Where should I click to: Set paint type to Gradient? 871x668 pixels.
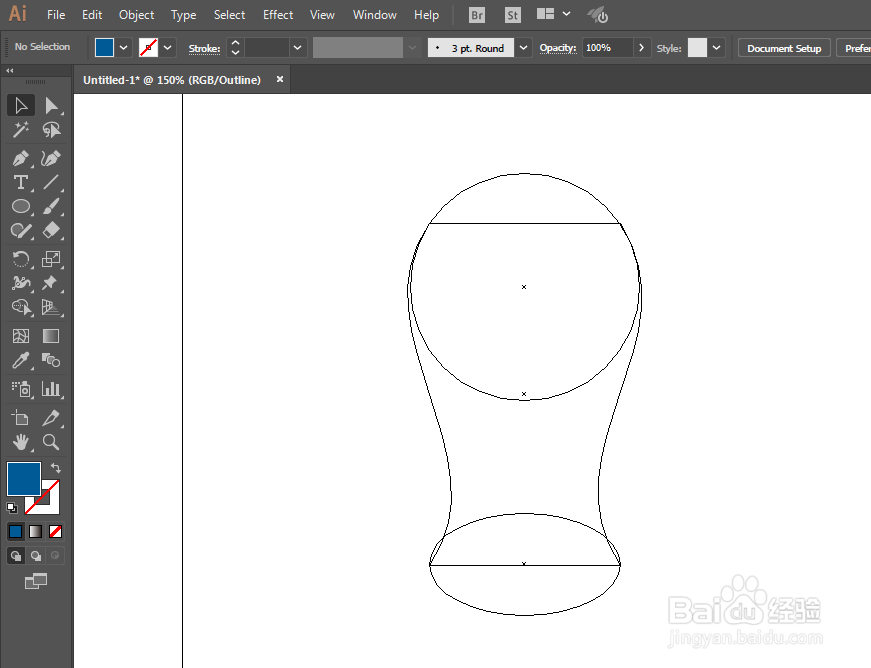click(x=36, y=531)
